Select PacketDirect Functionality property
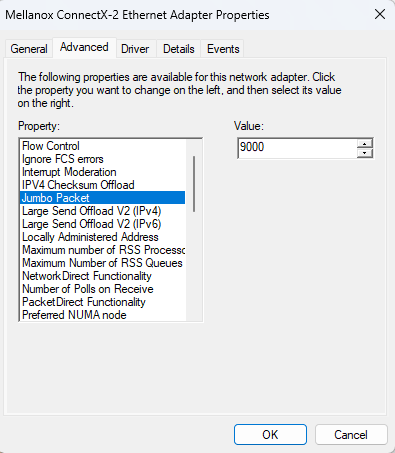The image size is (395, 453). [x=102, y=302]
